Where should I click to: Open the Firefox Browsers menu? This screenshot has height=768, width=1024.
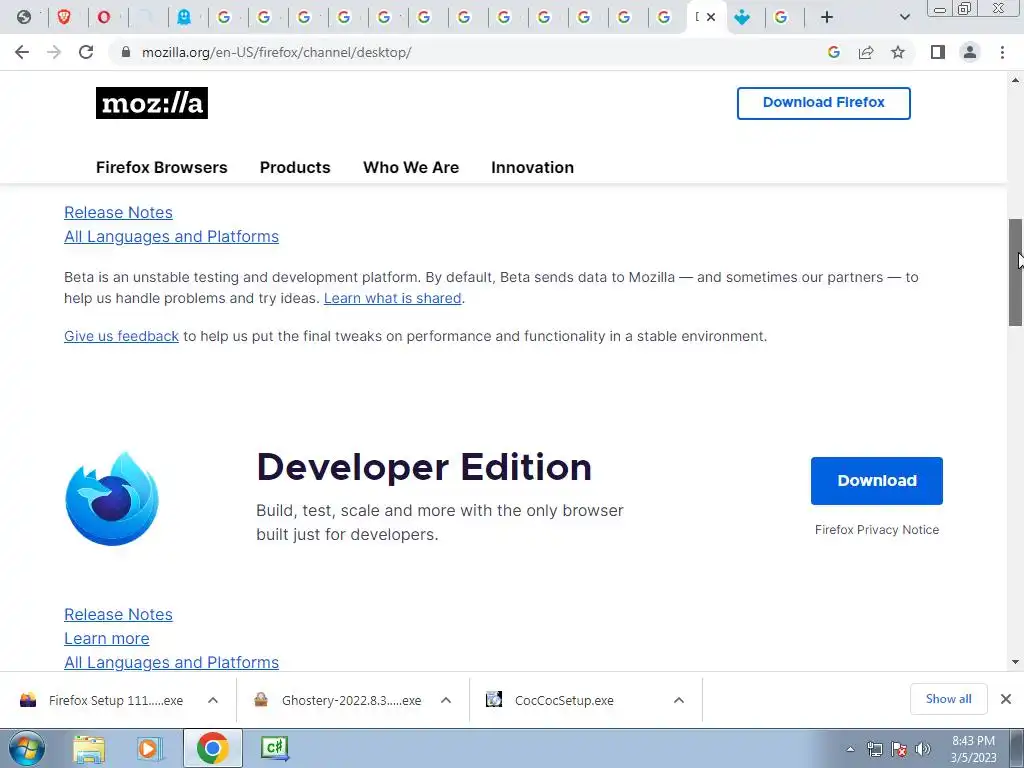click(x=161, y=167)
